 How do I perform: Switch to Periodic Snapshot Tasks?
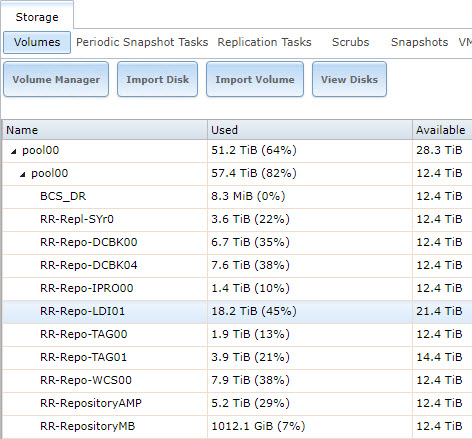142,42
